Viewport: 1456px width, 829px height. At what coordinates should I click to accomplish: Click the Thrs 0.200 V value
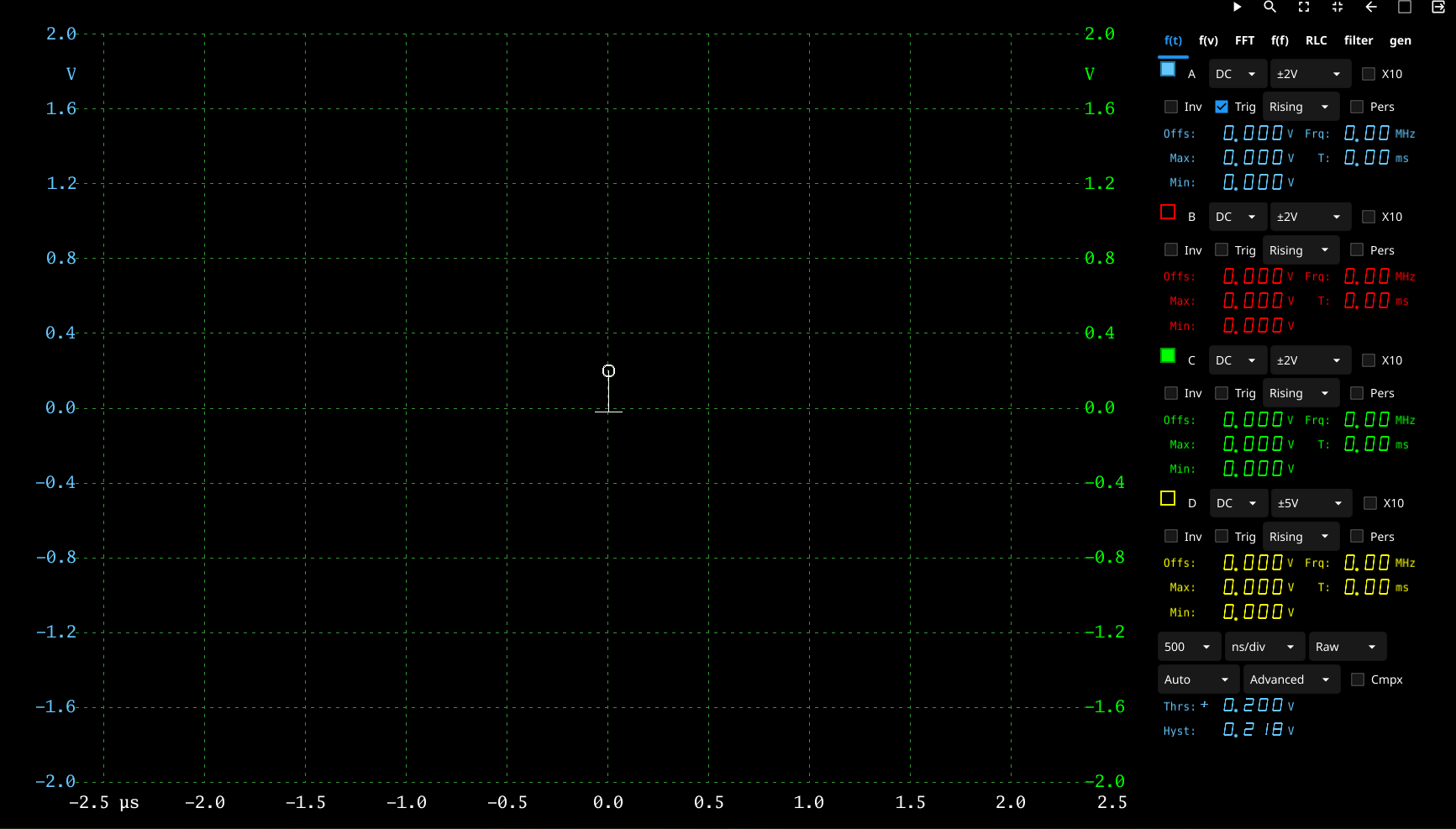(1258, 706)
